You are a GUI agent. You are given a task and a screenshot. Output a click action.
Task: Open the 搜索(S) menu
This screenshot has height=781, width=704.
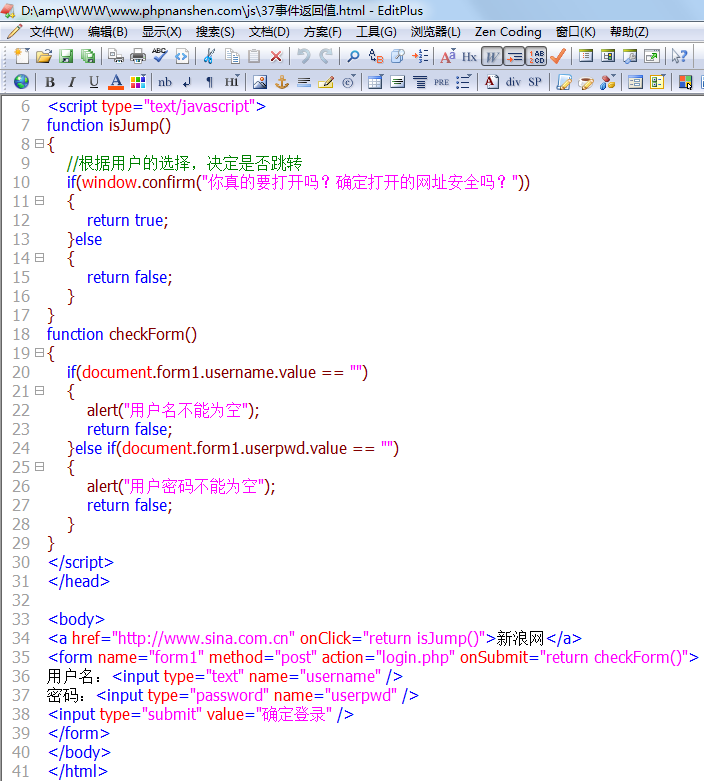pos(215,32)
